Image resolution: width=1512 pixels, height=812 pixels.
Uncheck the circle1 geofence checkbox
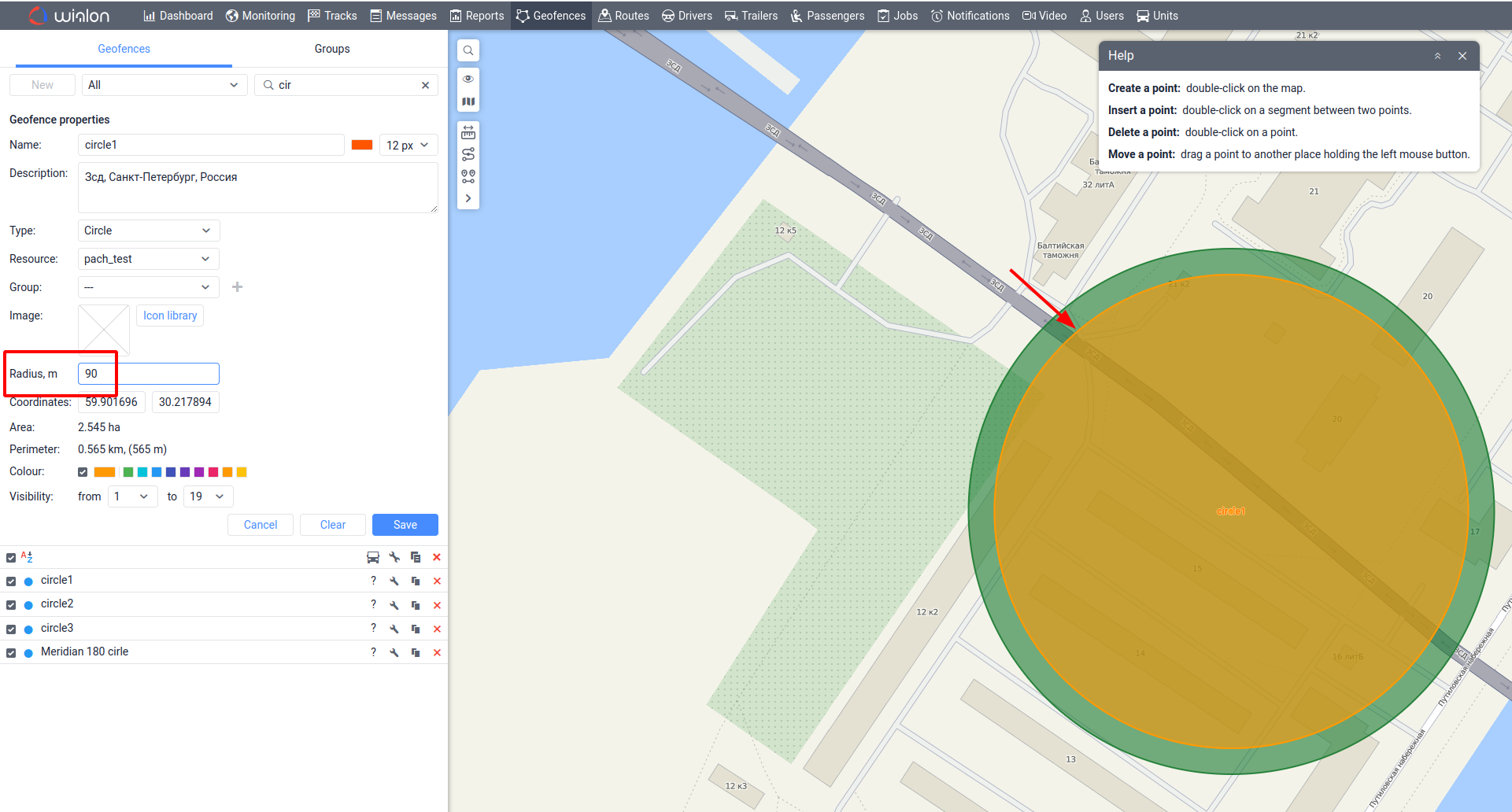(x=11, y=581)
